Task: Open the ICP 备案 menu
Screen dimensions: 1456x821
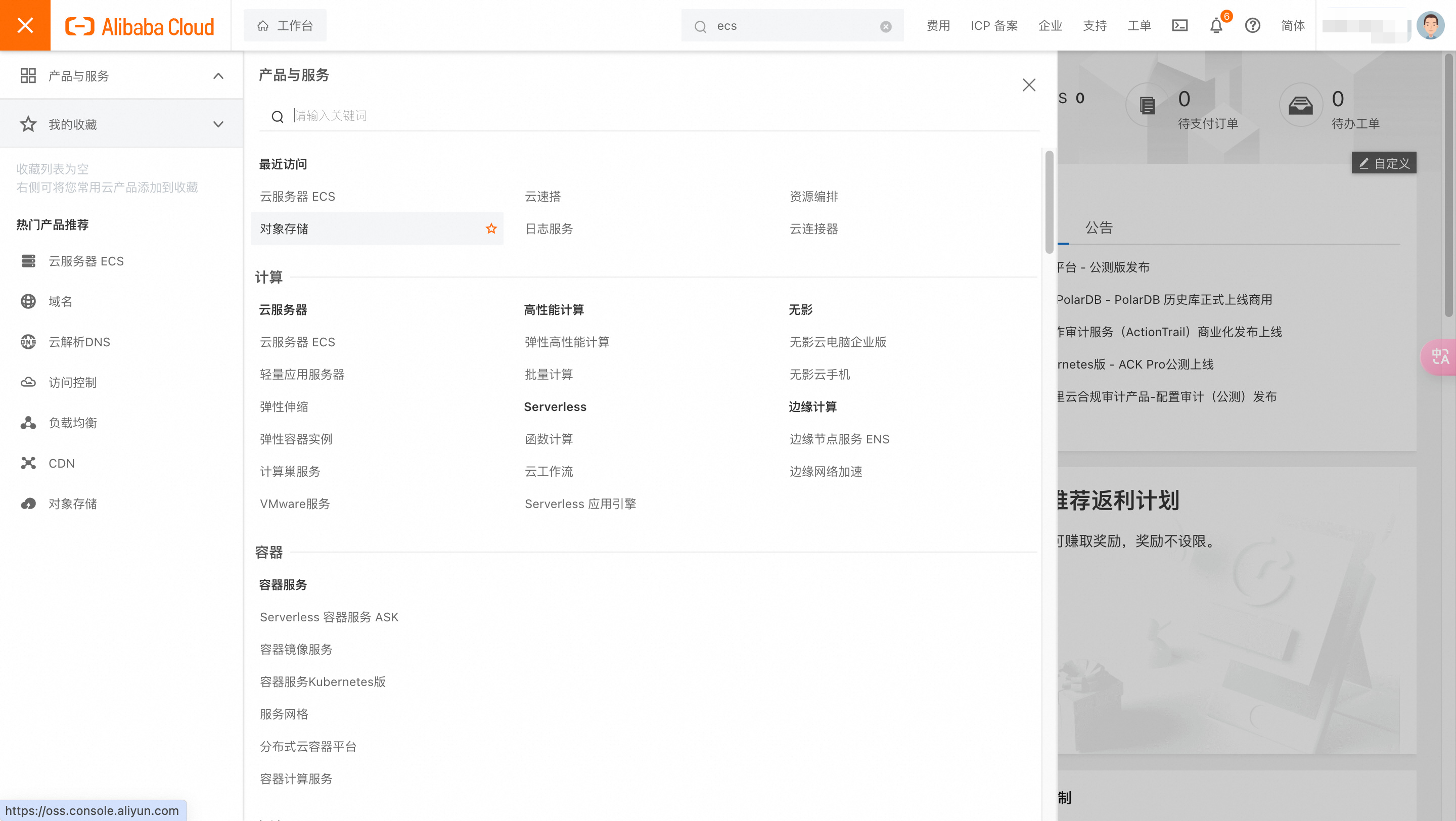Action: [x=994, y=25]
